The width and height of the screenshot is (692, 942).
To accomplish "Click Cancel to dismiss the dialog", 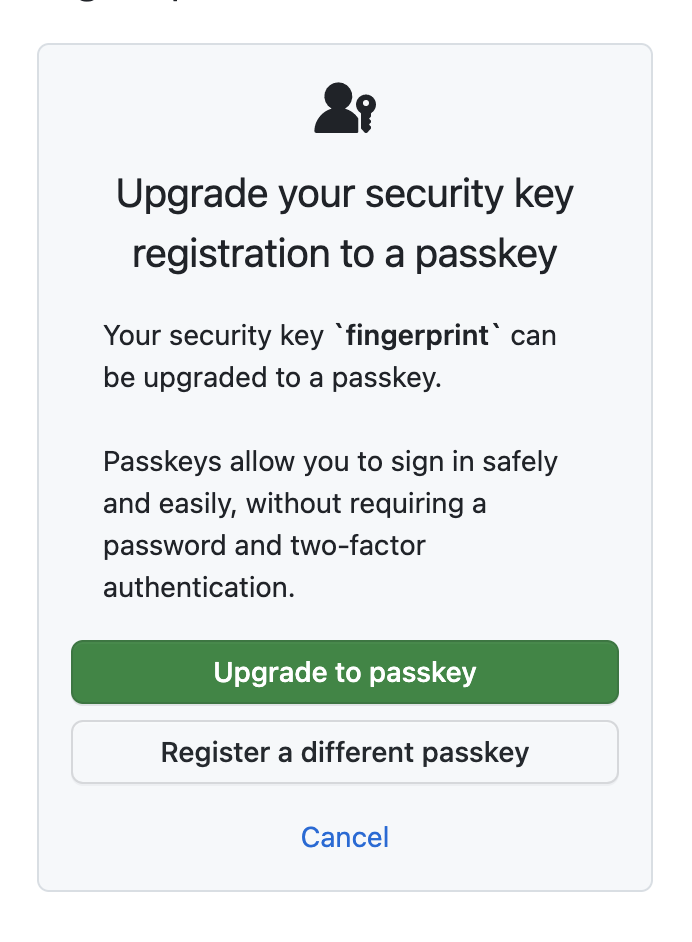I will pyautogui.click(x=344, y=837).
